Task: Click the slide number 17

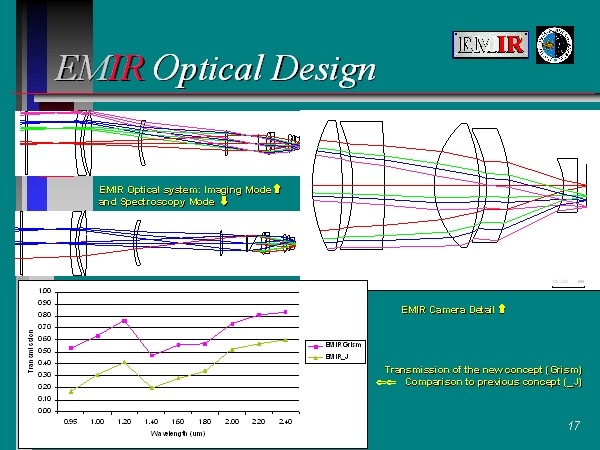Action: point(573,427)
